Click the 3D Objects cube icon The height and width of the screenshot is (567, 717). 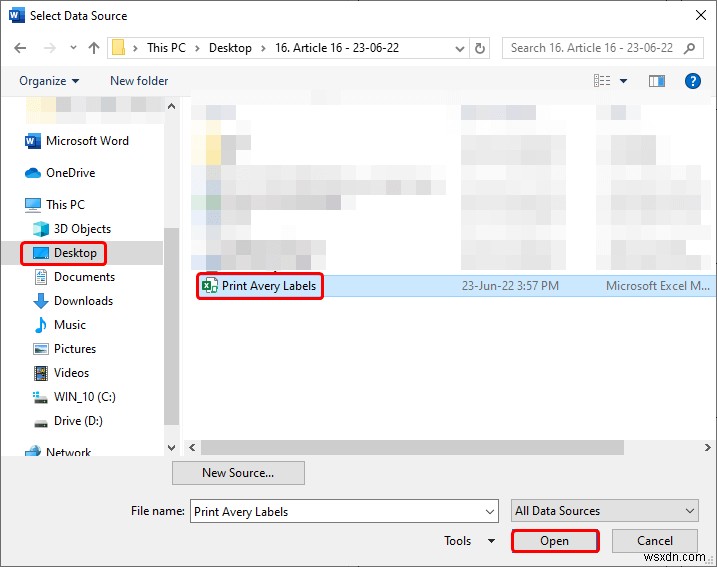click(41, 229)
